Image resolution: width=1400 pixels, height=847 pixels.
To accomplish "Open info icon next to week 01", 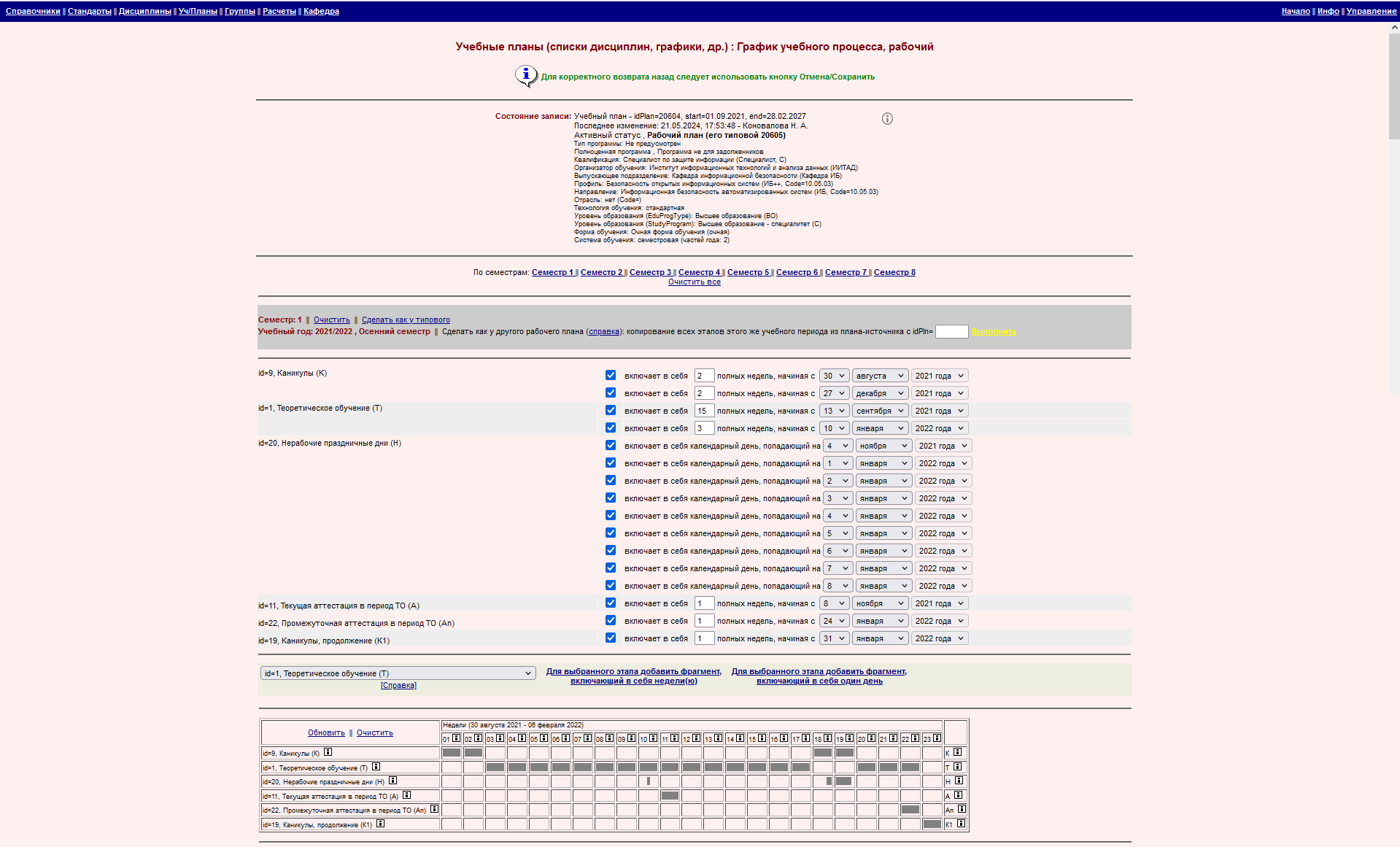I will (457, 738).
